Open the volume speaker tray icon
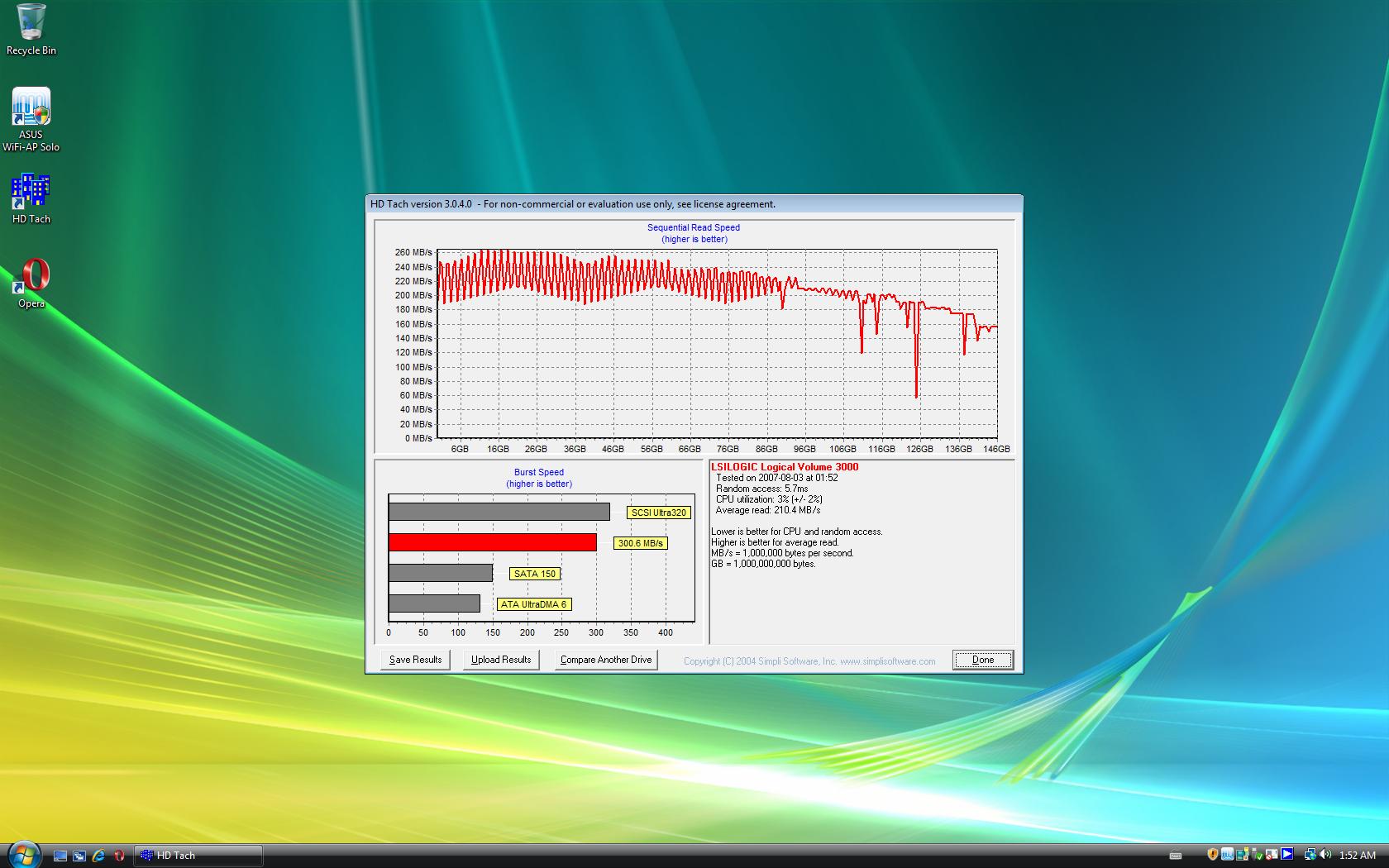 pos(1325,854)
